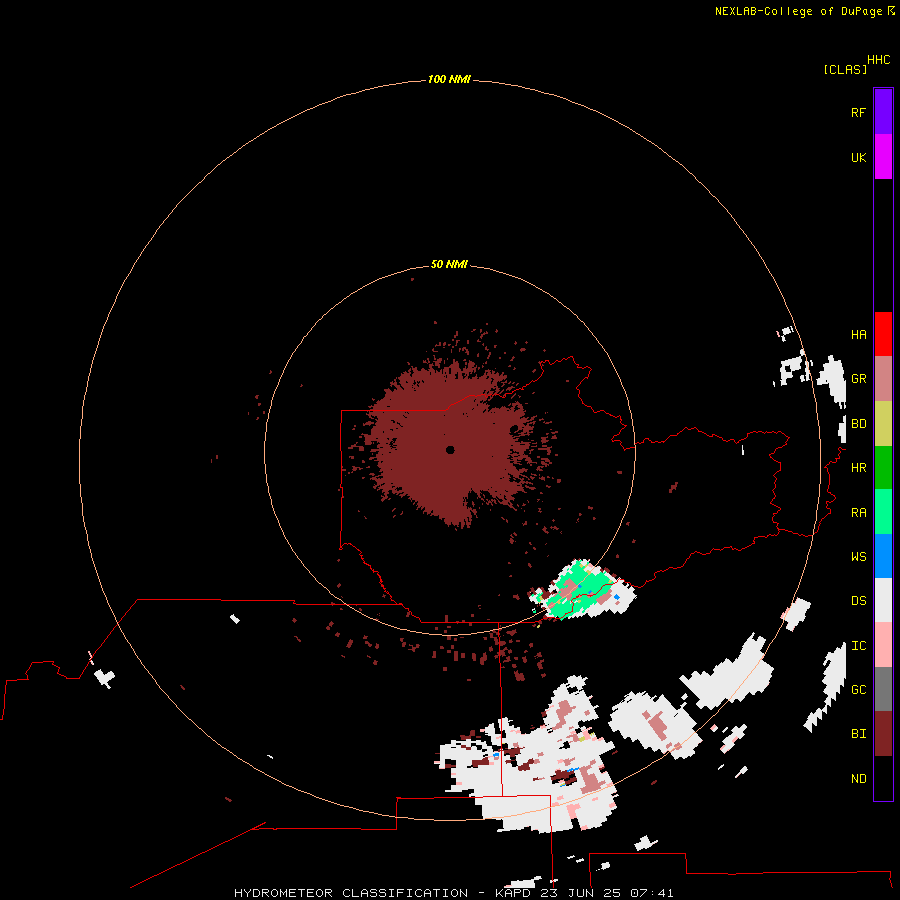Viewport: 900px width, 900px height.
Task: Click the 100 NMI range ring label
Action: point(449,79)
